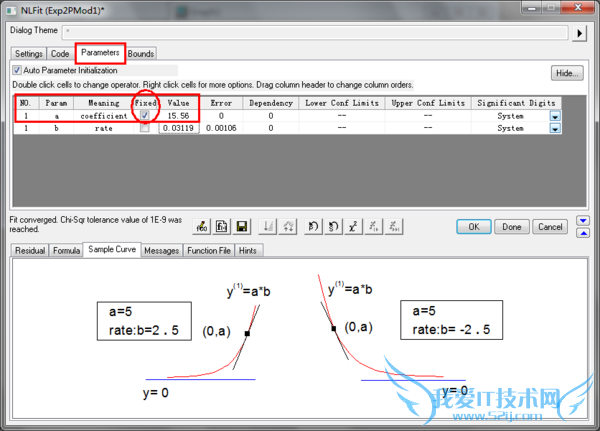This screenshot has width=600, height=431.
Task: Switch to the Function File tab
Action: pyautogui.click(x=209, y=250)
